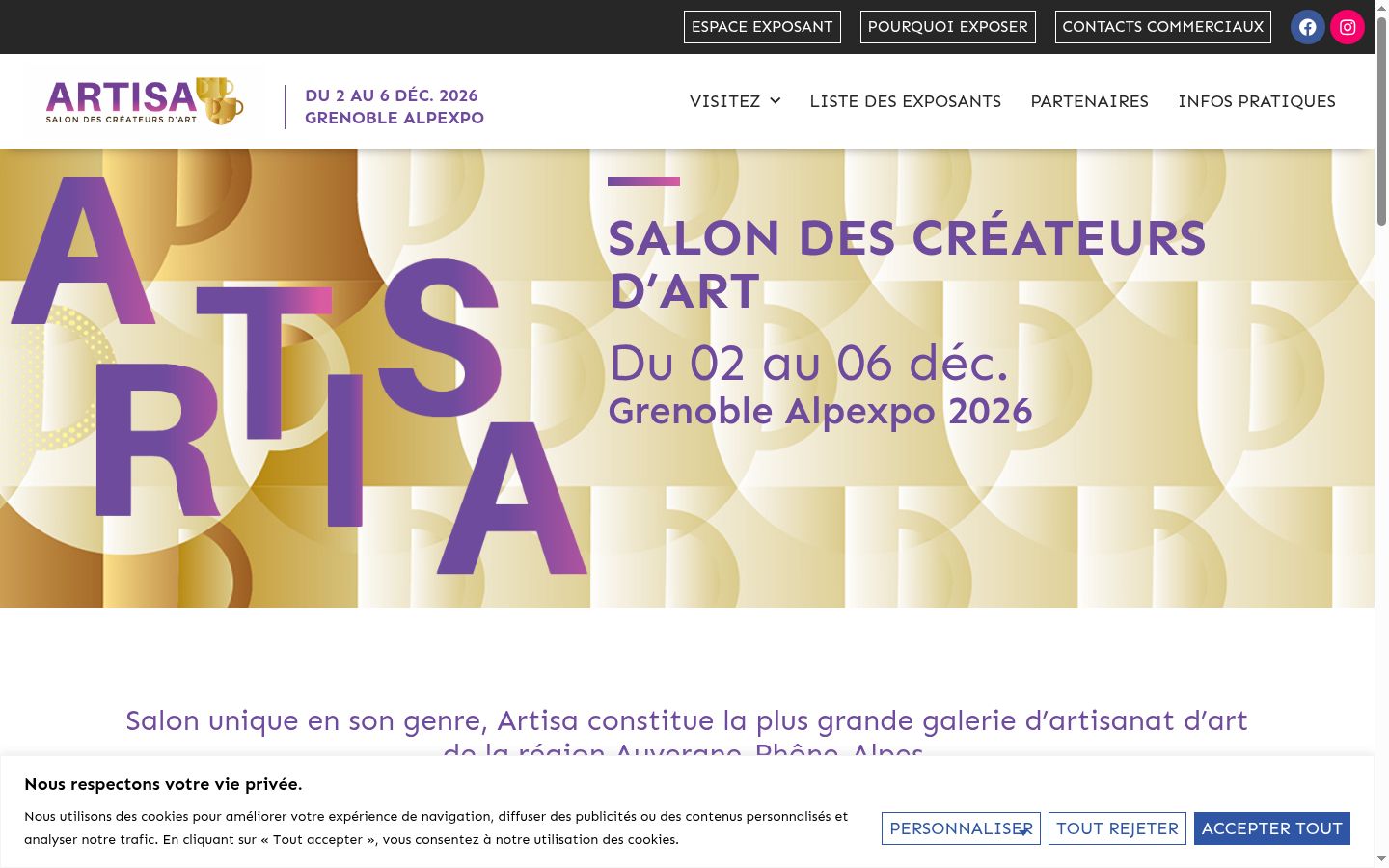Click the Personnaliser cookie button

tap(961, 828)
